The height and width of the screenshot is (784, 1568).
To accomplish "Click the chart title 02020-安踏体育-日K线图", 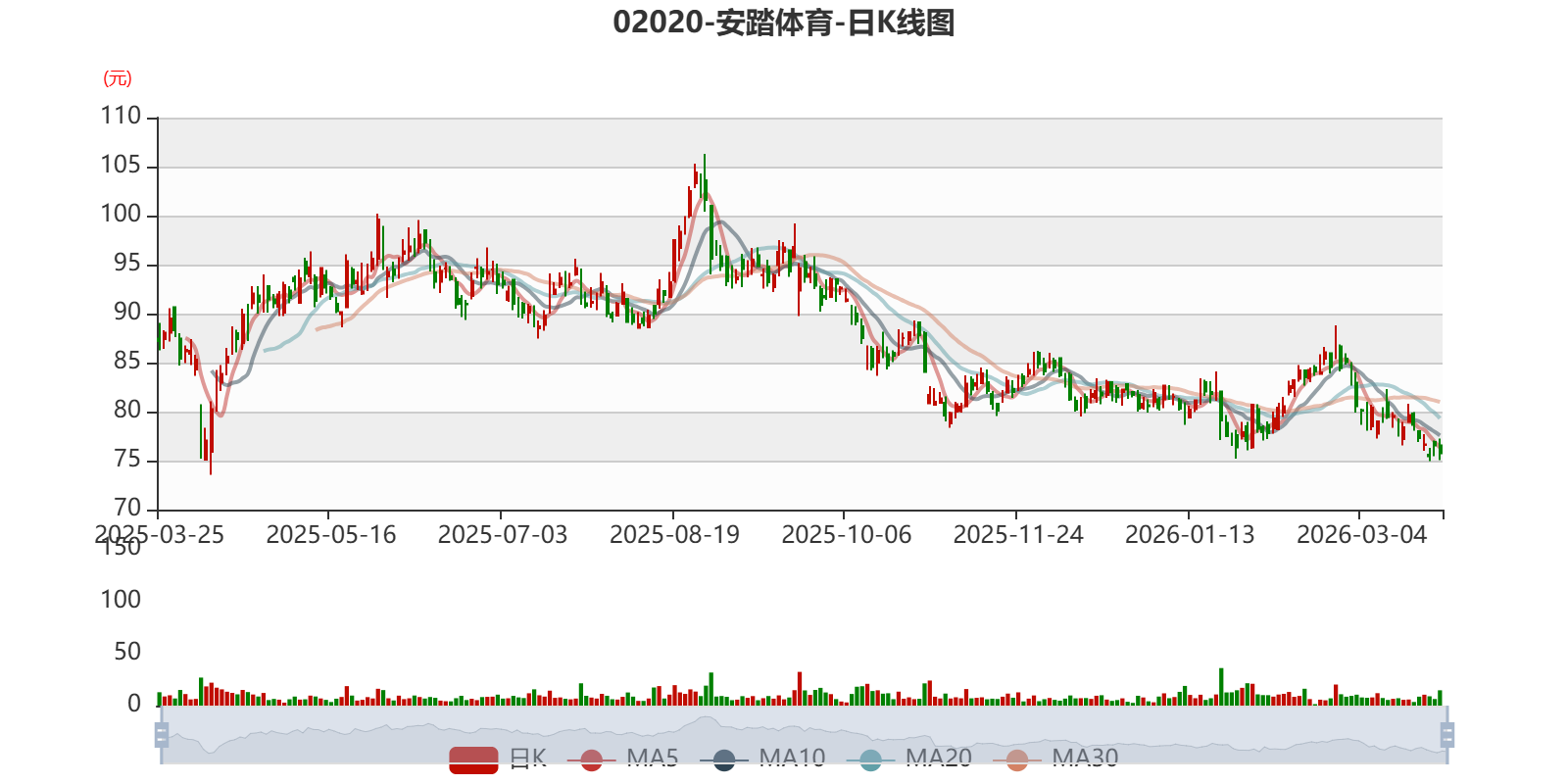I will (784, 23).
